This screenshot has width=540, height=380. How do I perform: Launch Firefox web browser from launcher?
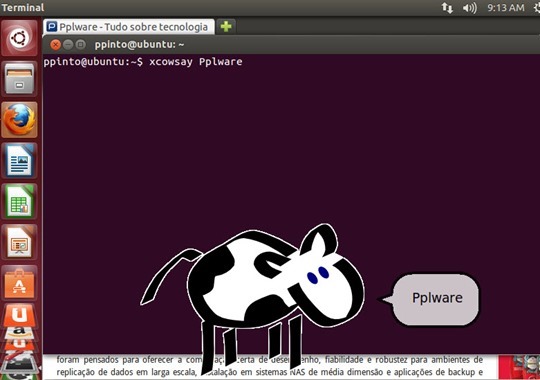[x=19, y=120]
